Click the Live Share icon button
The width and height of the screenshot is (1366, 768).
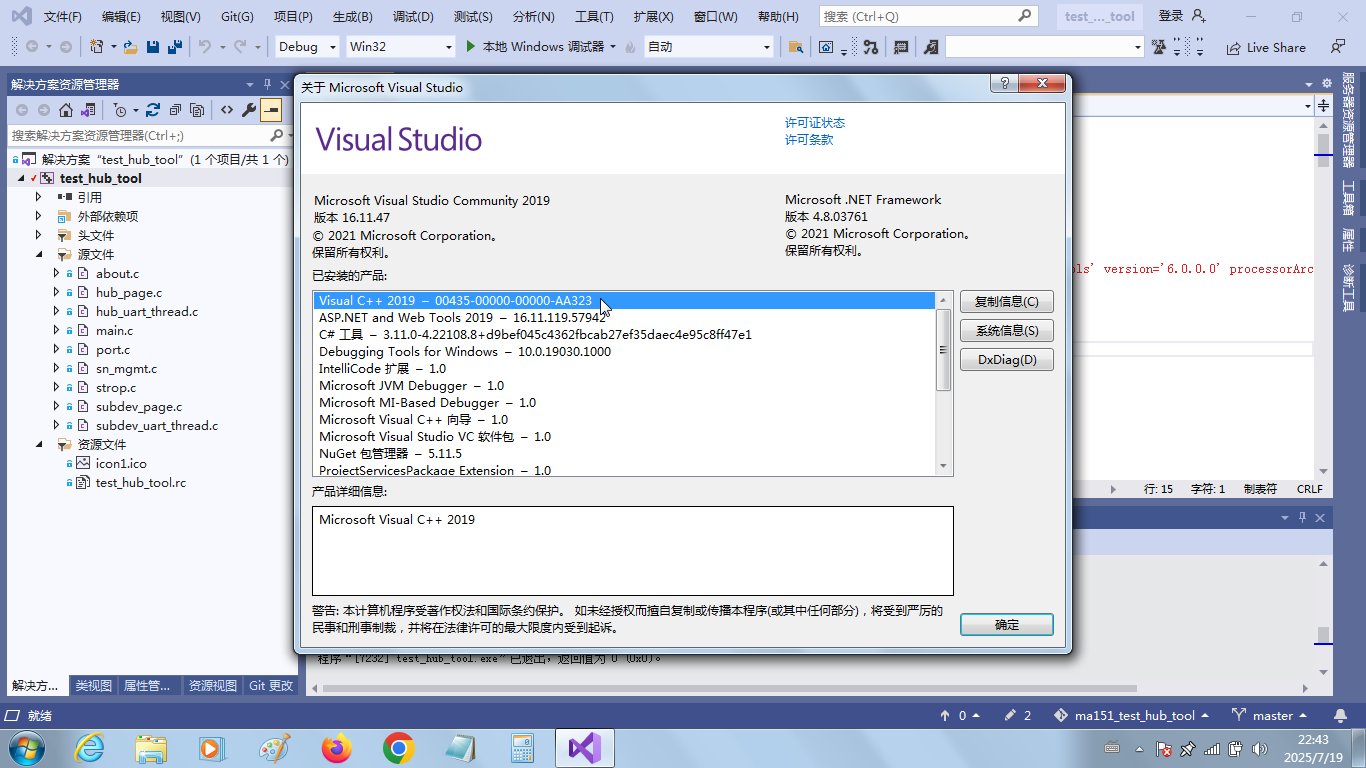click(1266, 47)
